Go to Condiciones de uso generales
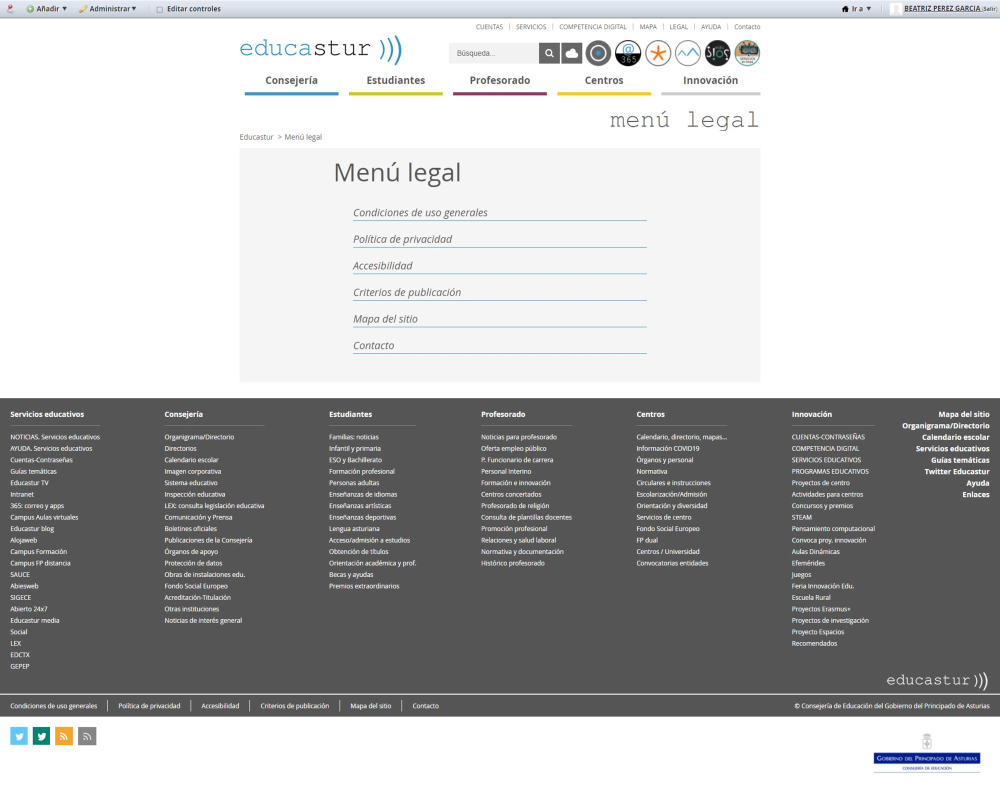Viewport: 1000px width, 789px height. pos(420,213)
